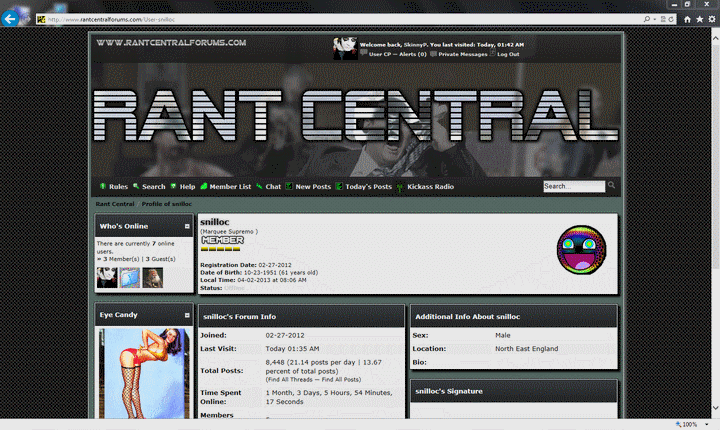Click snilloc's rainbow smiley avatar
Image resolution: width=720 pixels, height=430 pixels.
[581, 249]
